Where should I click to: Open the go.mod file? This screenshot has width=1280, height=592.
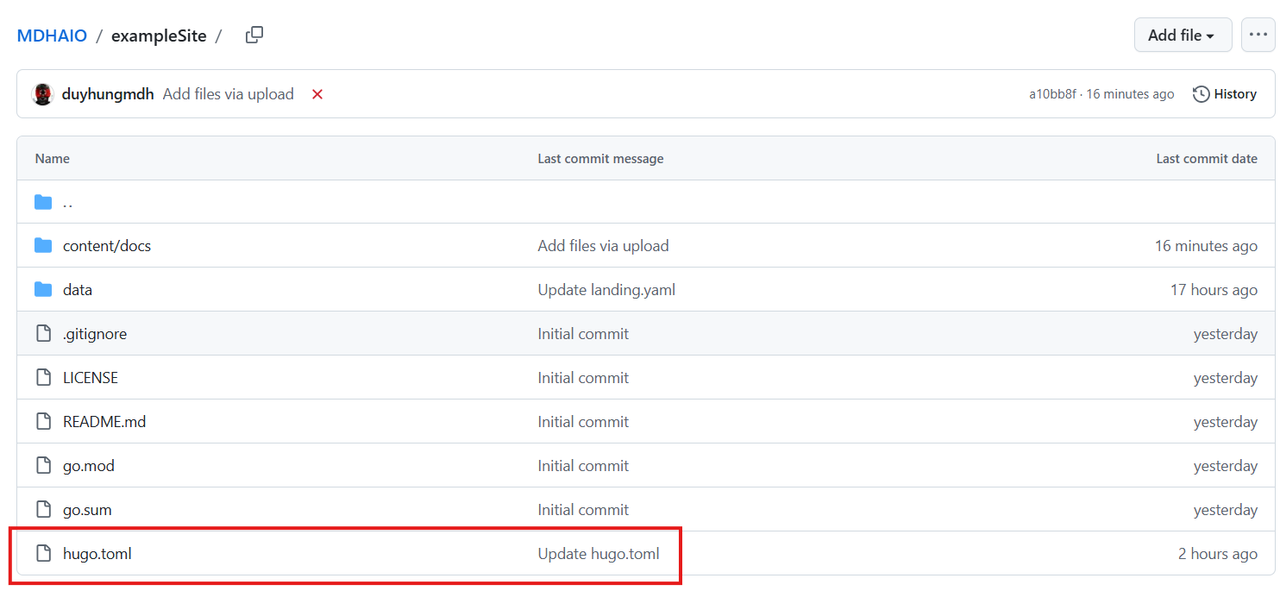tap(89, 466)
